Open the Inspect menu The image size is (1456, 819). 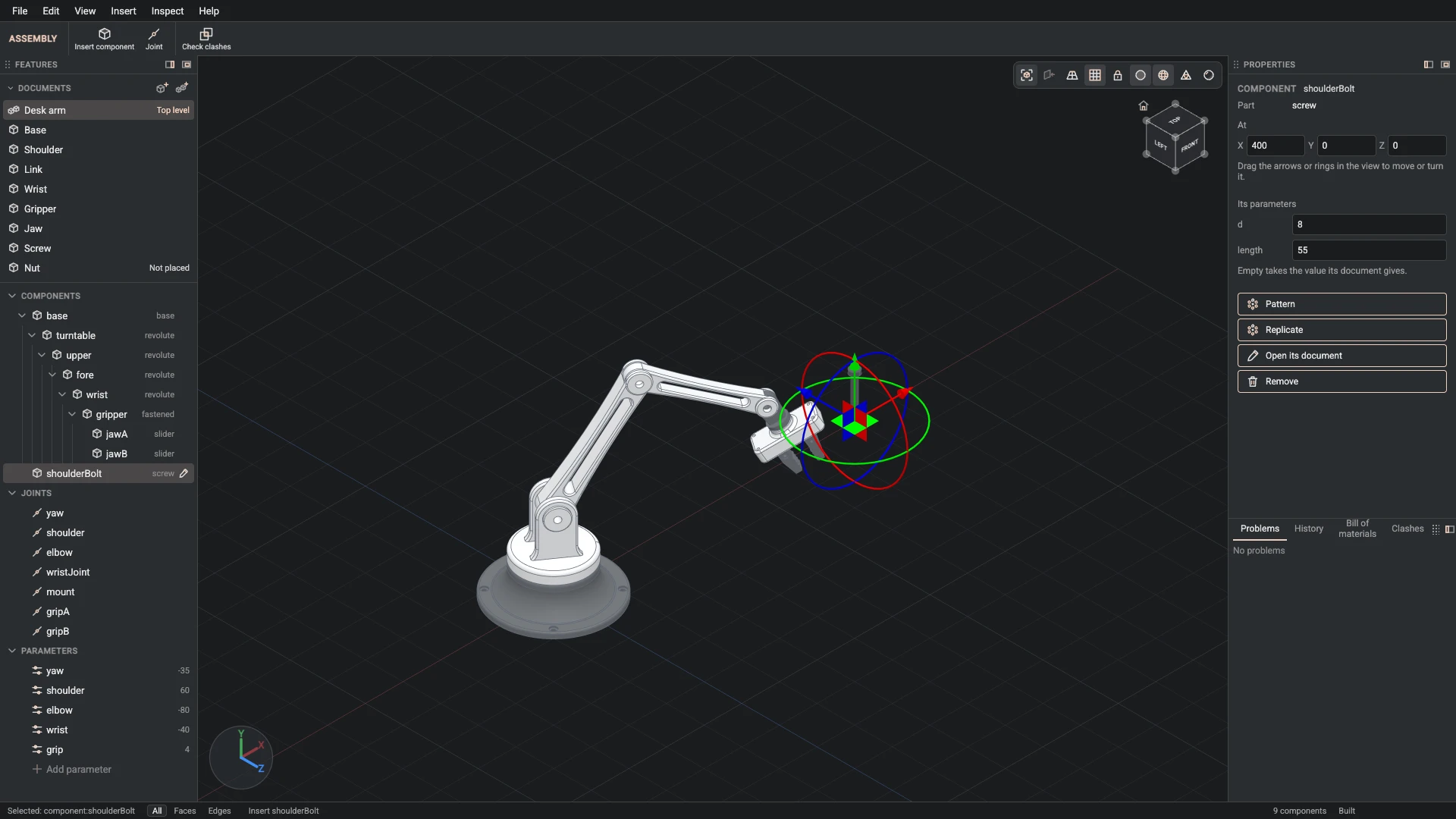click(x=168, y=11)
